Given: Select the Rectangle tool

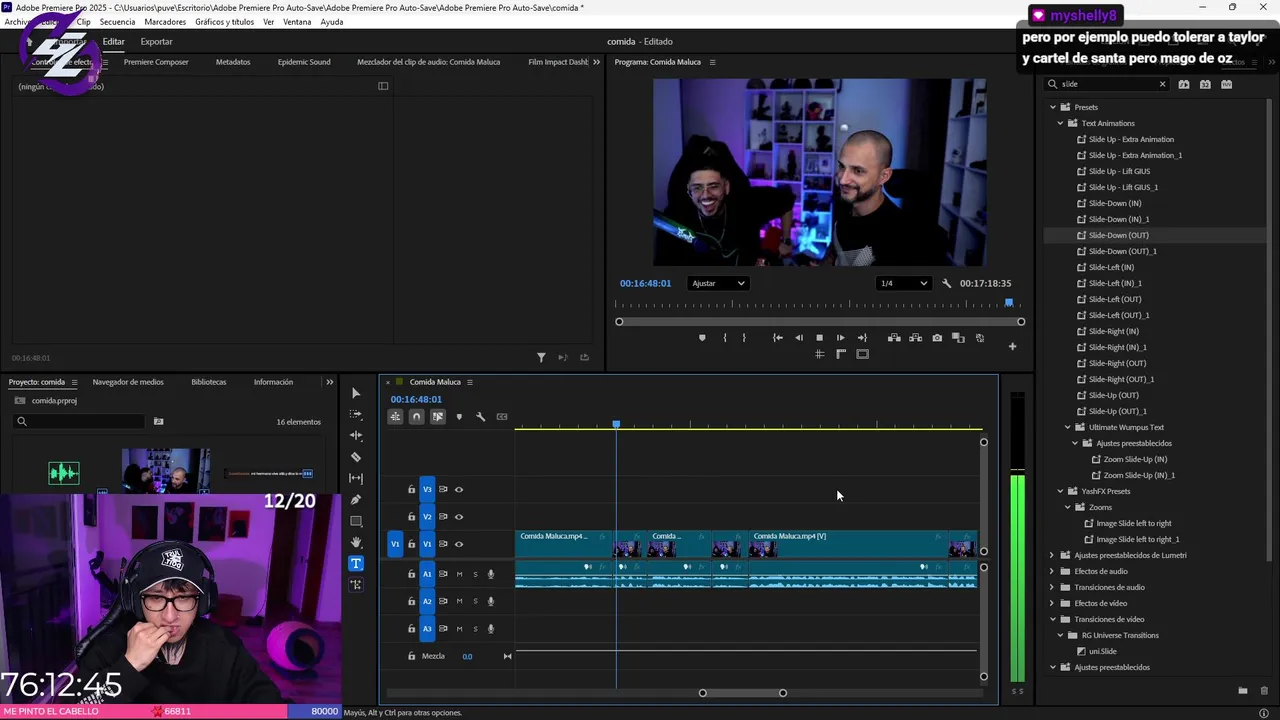Looking at the screenshot, I should click(356, 521).
